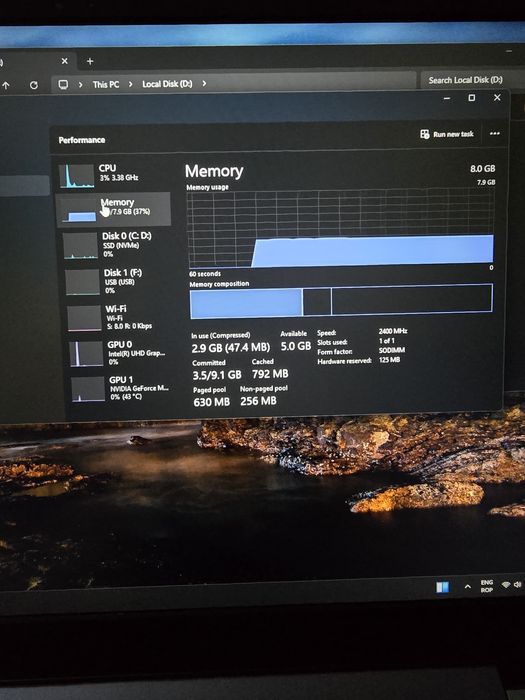Open GPU 1 NVIDIA GeForce entry
The width and height of the screenshot is (525, 700).
(x=120, y=388)
